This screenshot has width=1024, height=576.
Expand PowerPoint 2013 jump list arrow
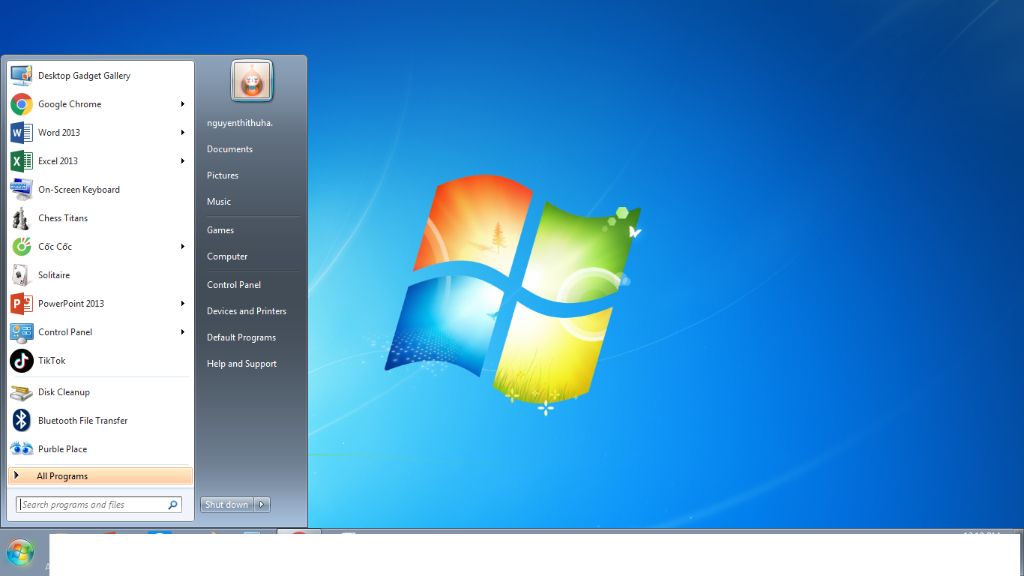pos(183,304)
